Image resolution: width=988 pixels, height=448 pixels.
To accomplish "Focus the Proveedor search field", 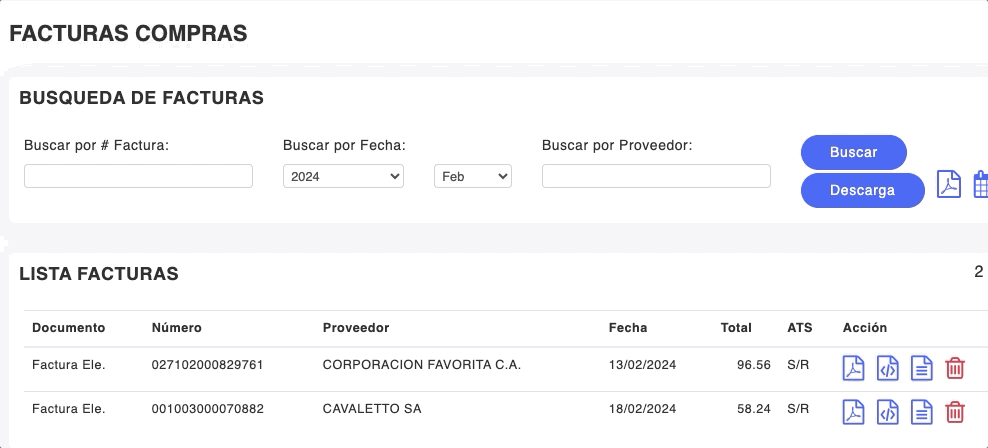I will tap(656, 176).
